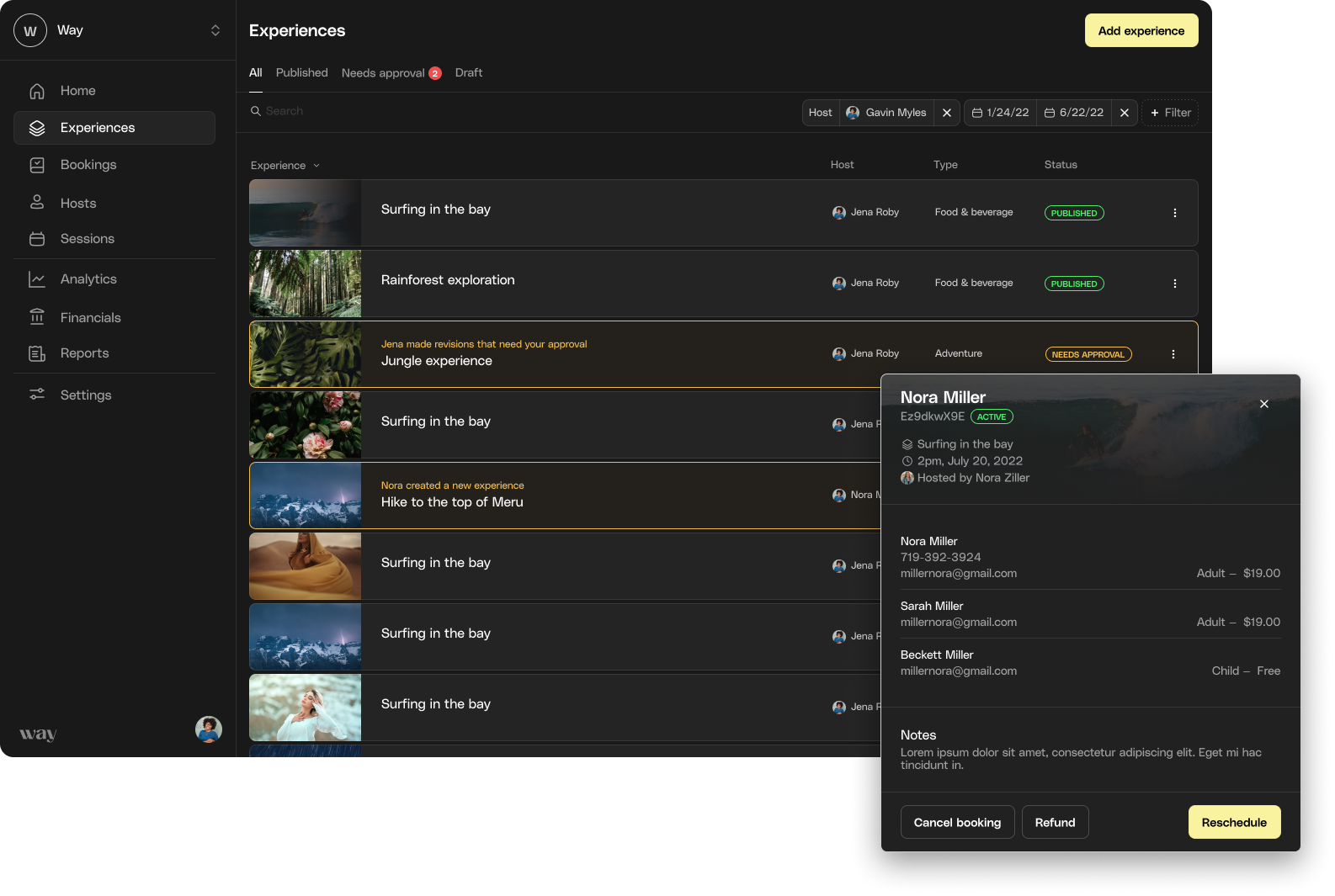Open the Jungle experience thumbnail
Screen dimensions: 1335x896
coord(306,354)
